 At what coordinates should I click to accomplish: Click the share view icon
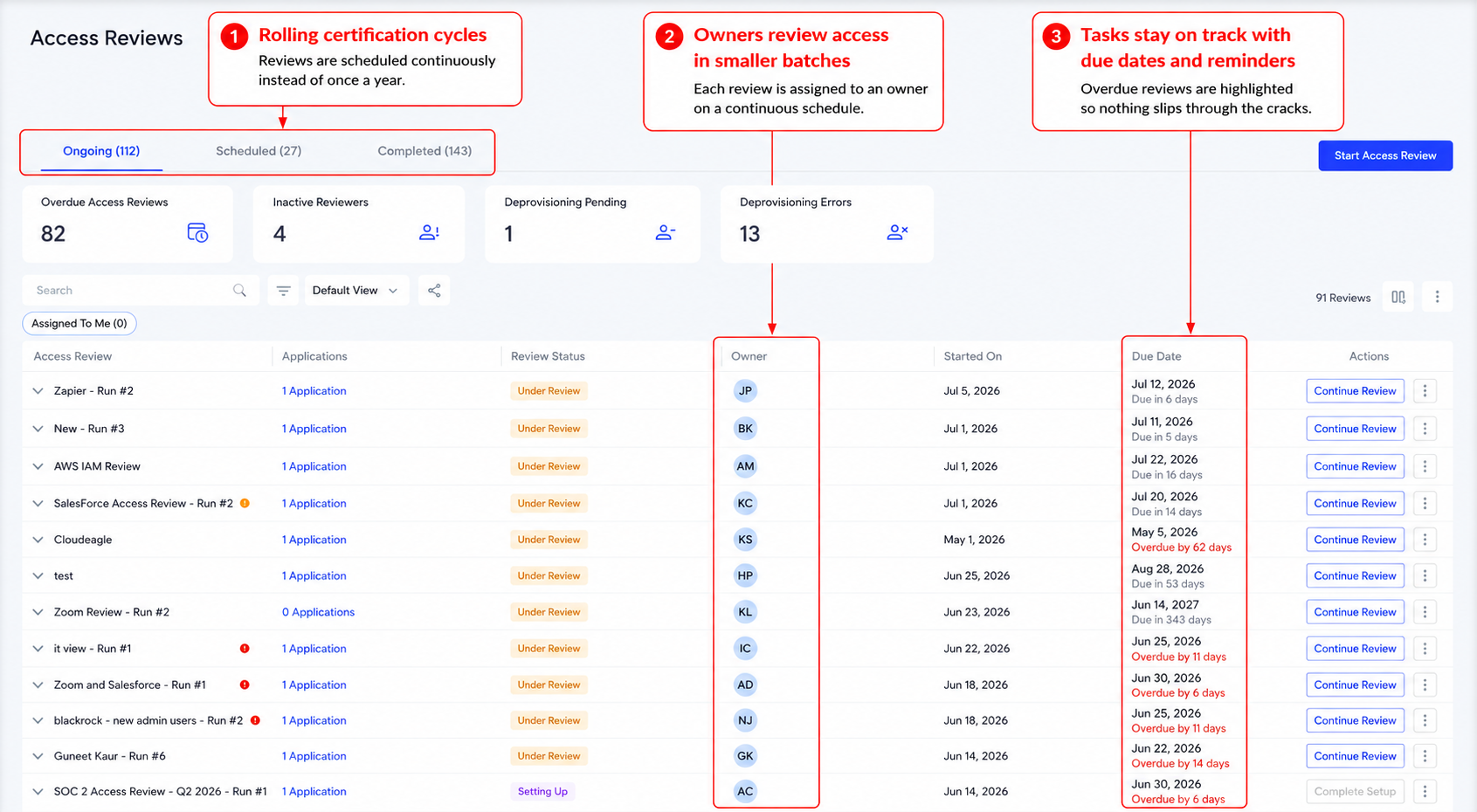click(x=434, y=291)
